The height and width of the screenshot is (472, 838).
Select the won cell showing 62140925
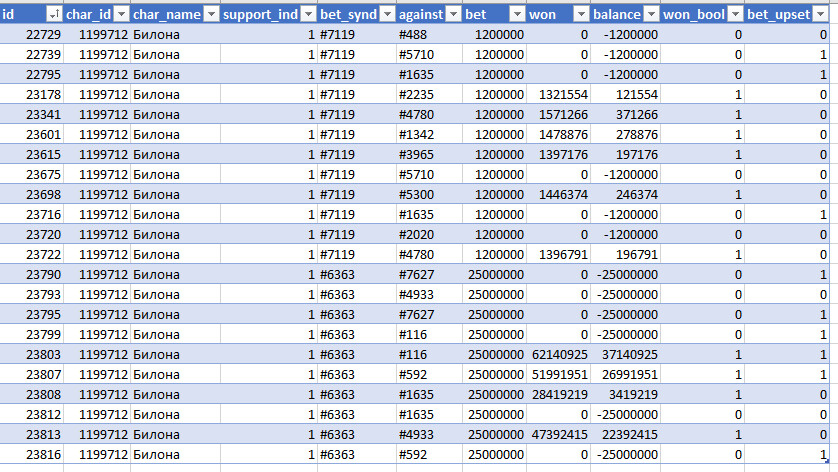click(x=558, y=354)
